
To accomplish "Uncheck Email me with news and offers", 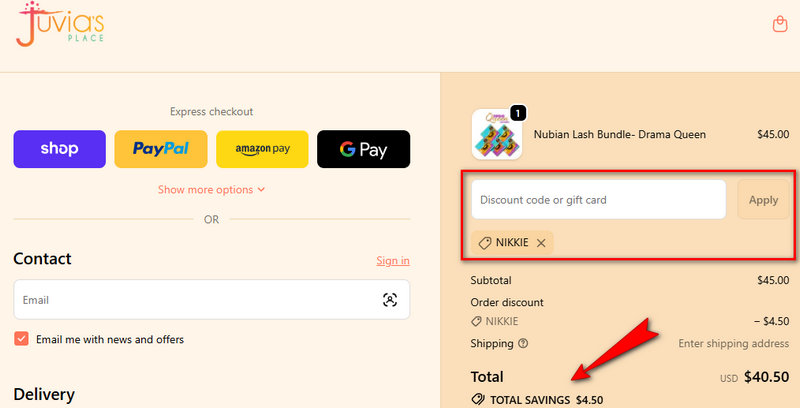I will coord(21,339).
